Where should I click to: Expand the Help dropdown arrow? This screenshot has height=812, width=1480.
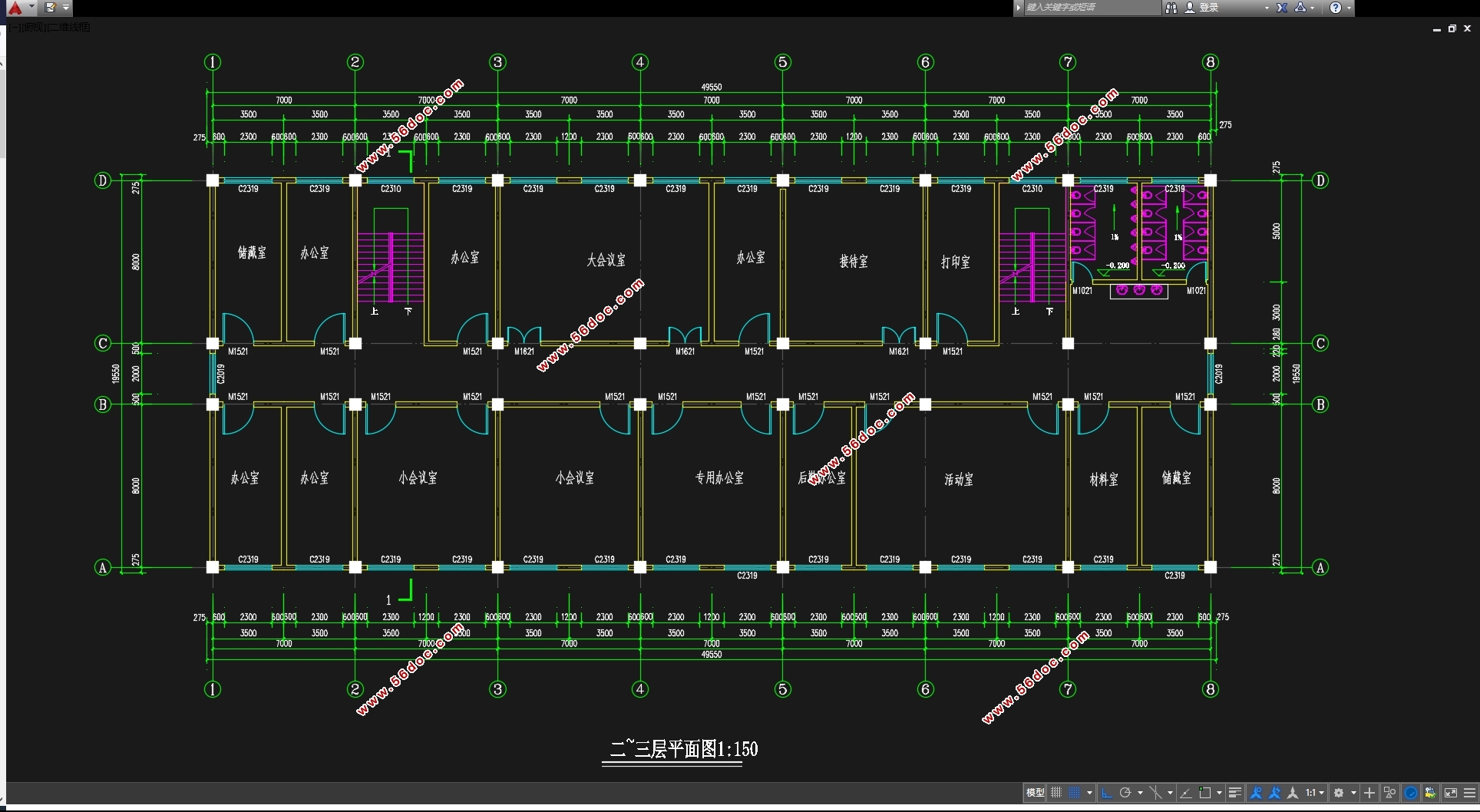1348,8
